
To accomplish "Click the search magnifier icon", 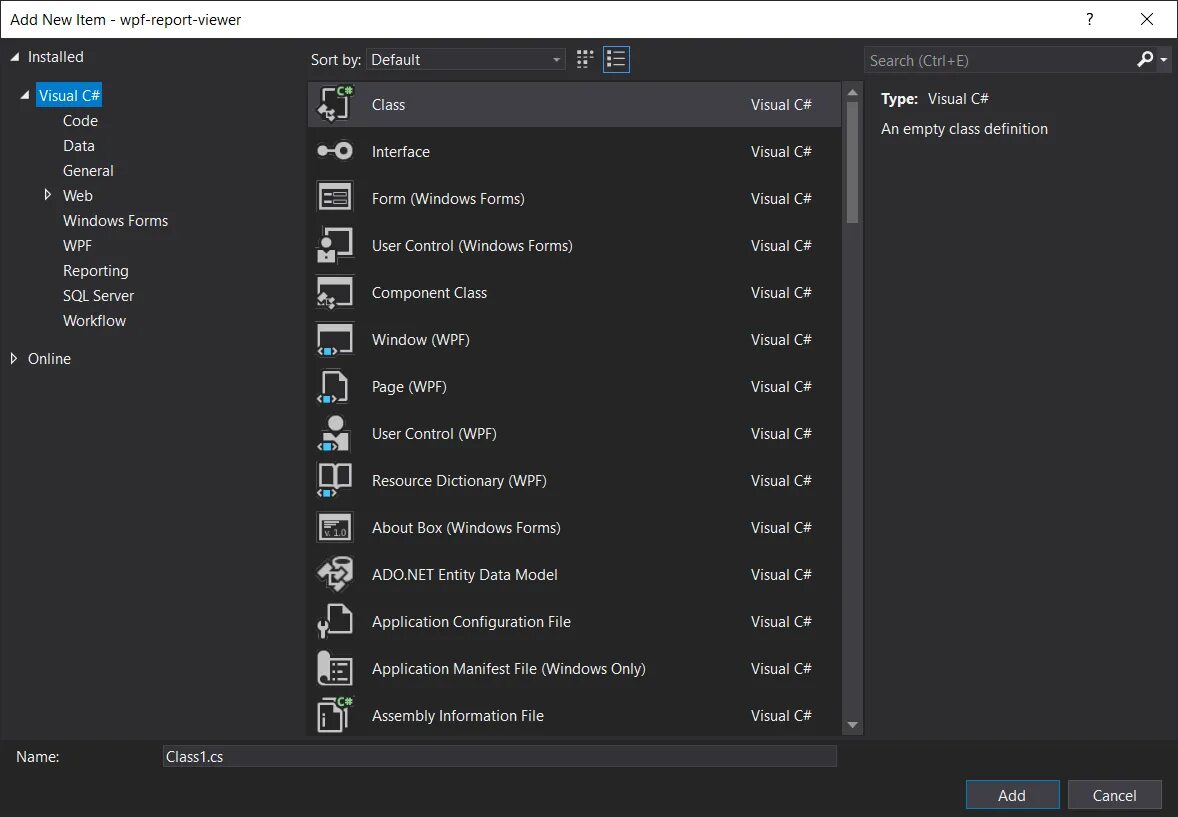I will [x=1145, y=59].
